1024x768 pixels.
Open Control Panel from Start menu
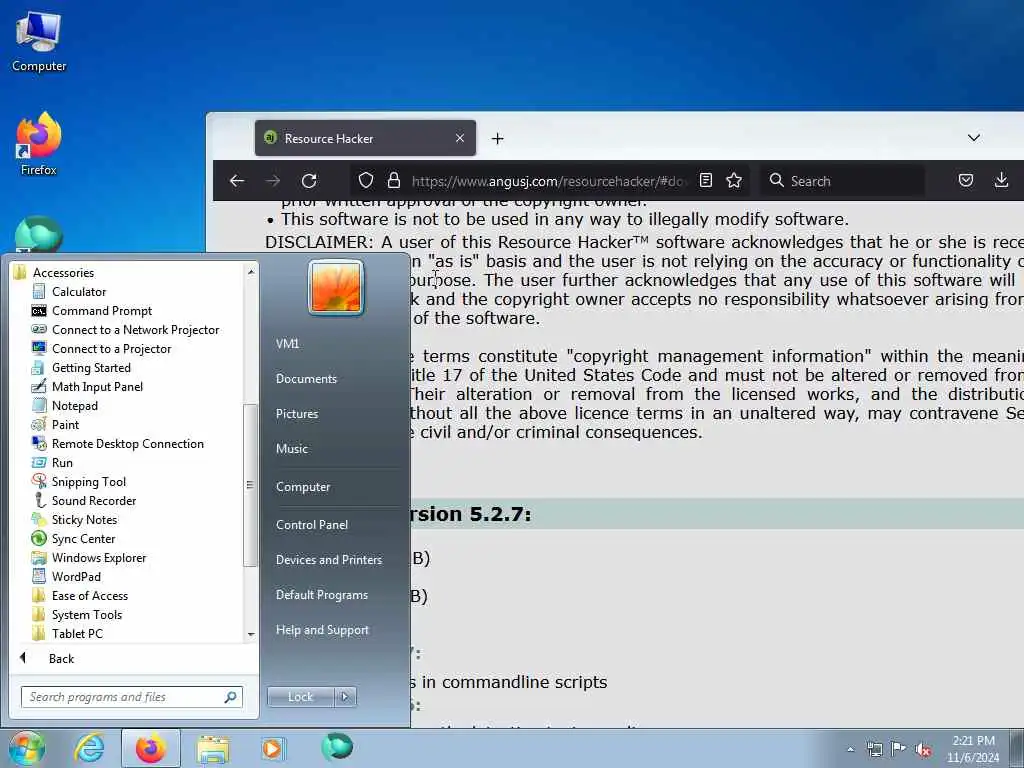pos(312,525)
